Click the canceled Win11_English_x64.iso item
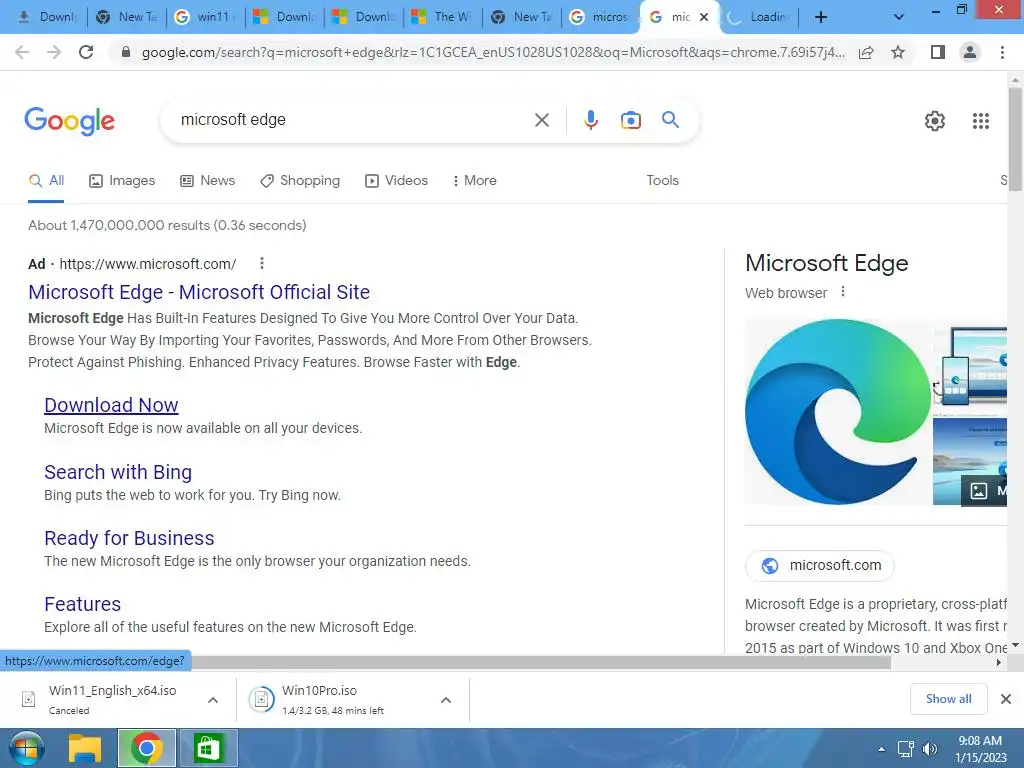The width and height of the screenshot is (1024, 768). click(104, 699)
